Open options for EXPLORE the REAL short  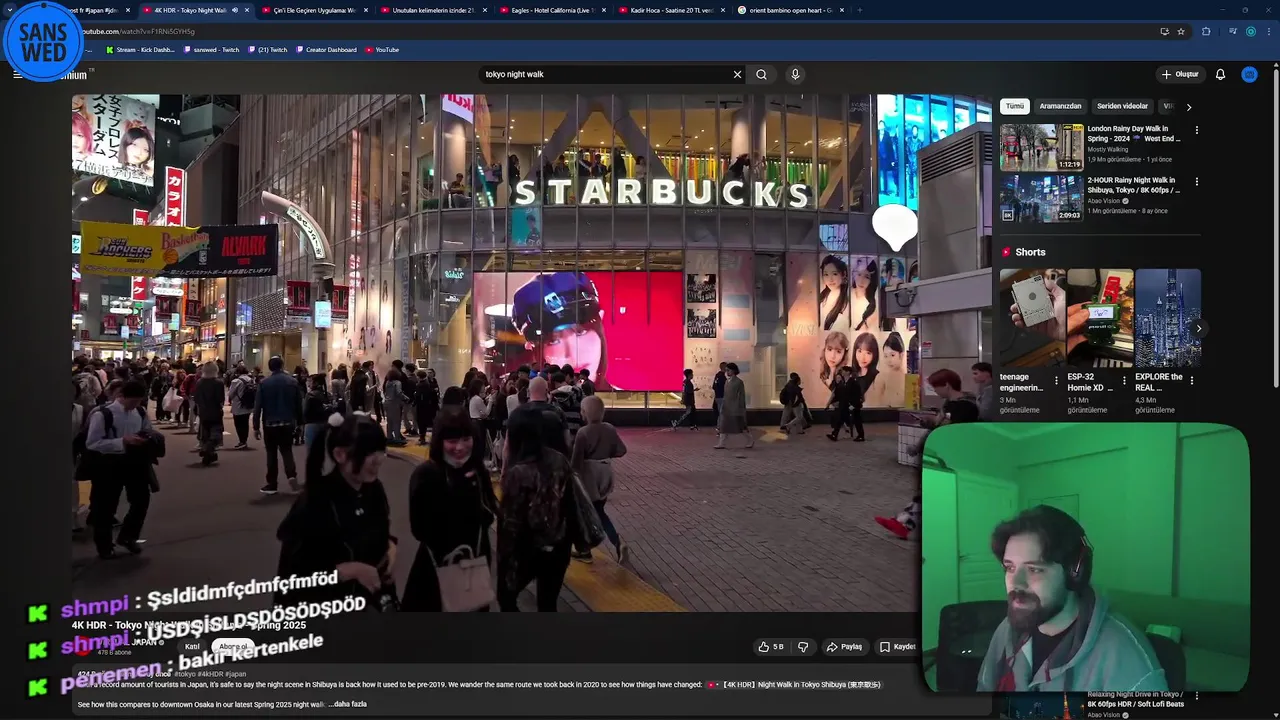click(x=1191, y=380)
